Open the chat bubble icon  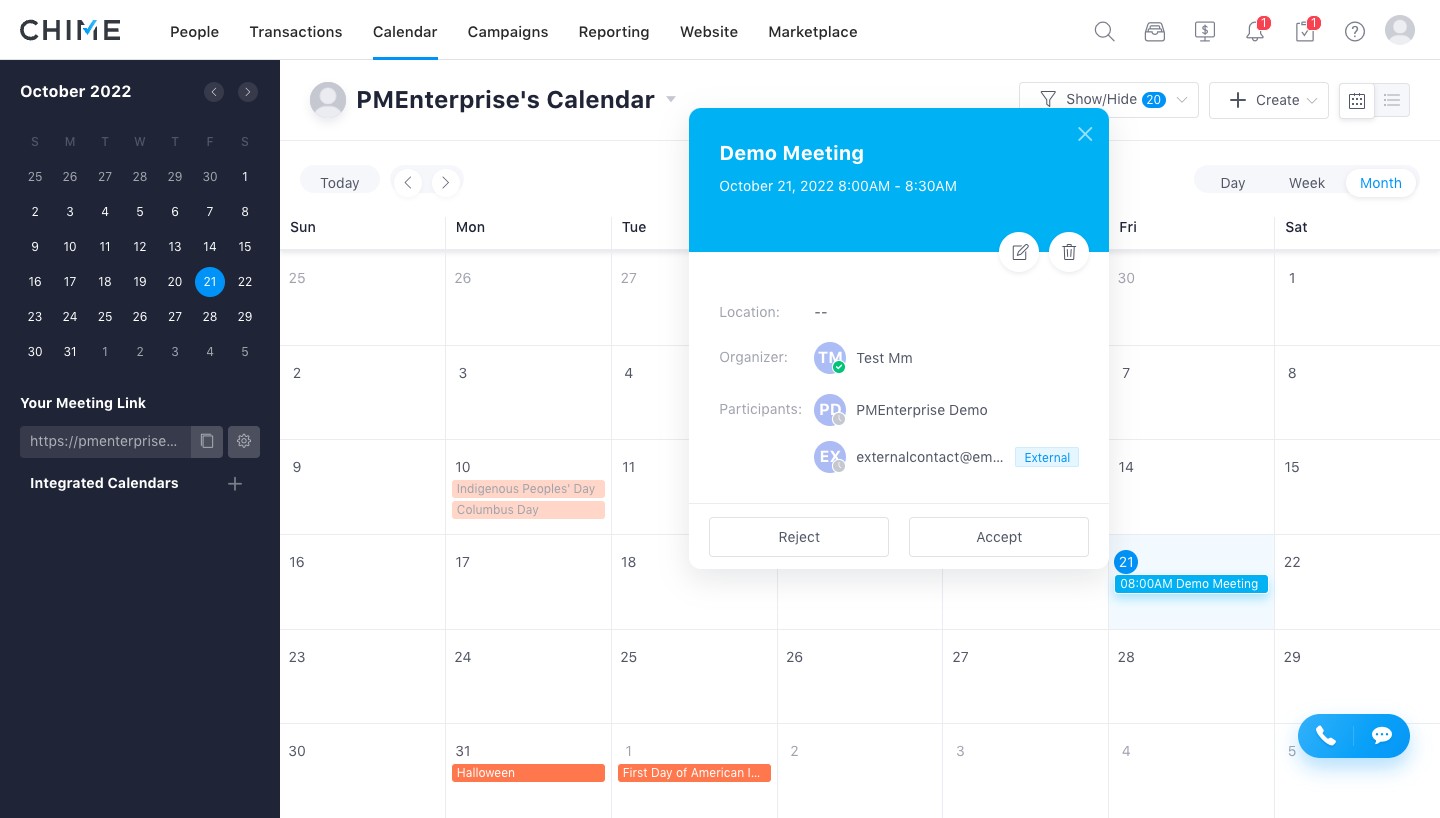pyautogui.click(x=1382, y=736)
